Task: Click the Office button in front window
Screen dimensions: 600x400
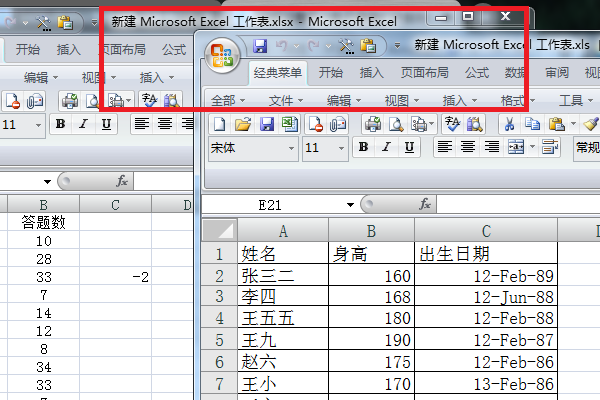Action: coord(222,56)
